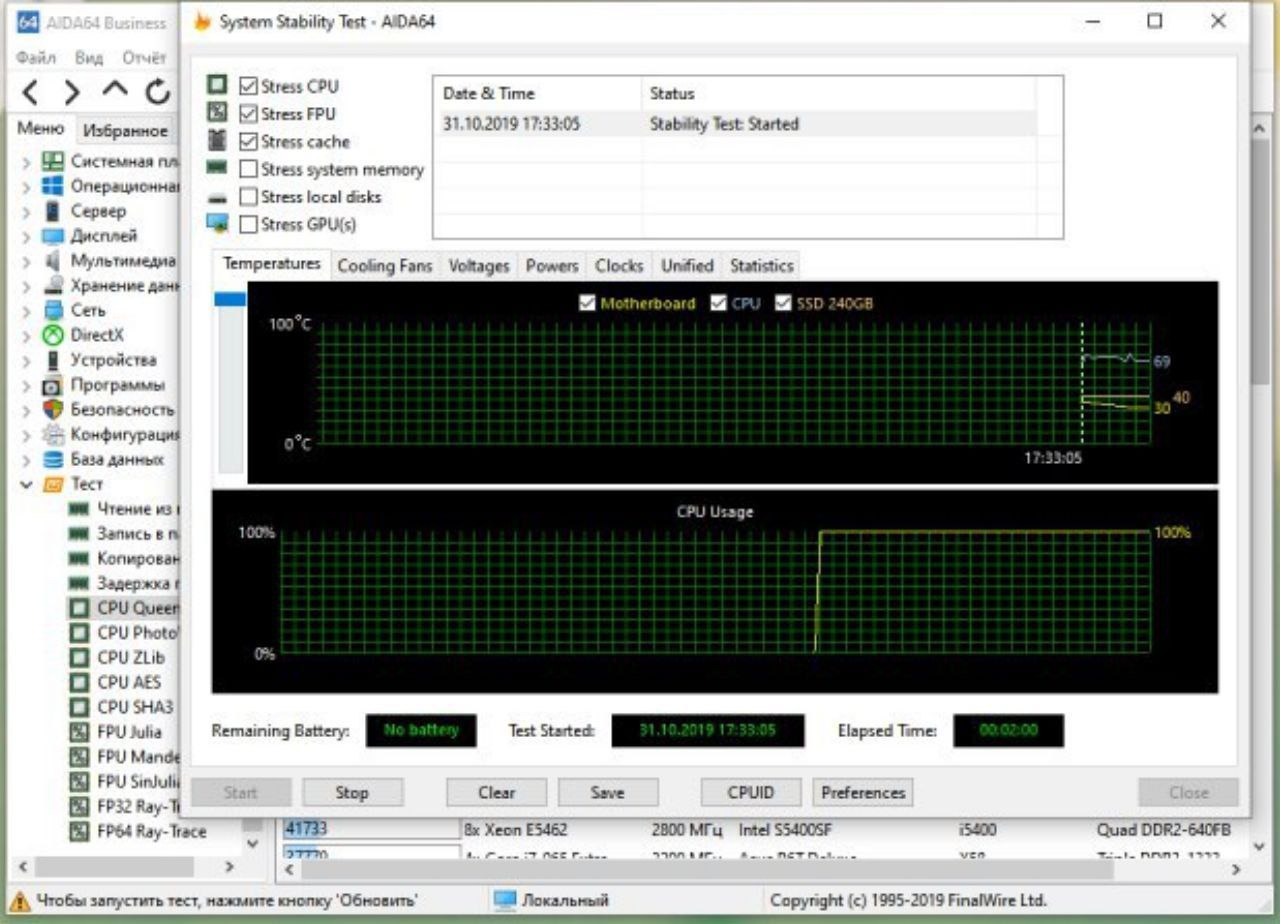
Task: Click the Clear button
Action: (x=496, y=793)
